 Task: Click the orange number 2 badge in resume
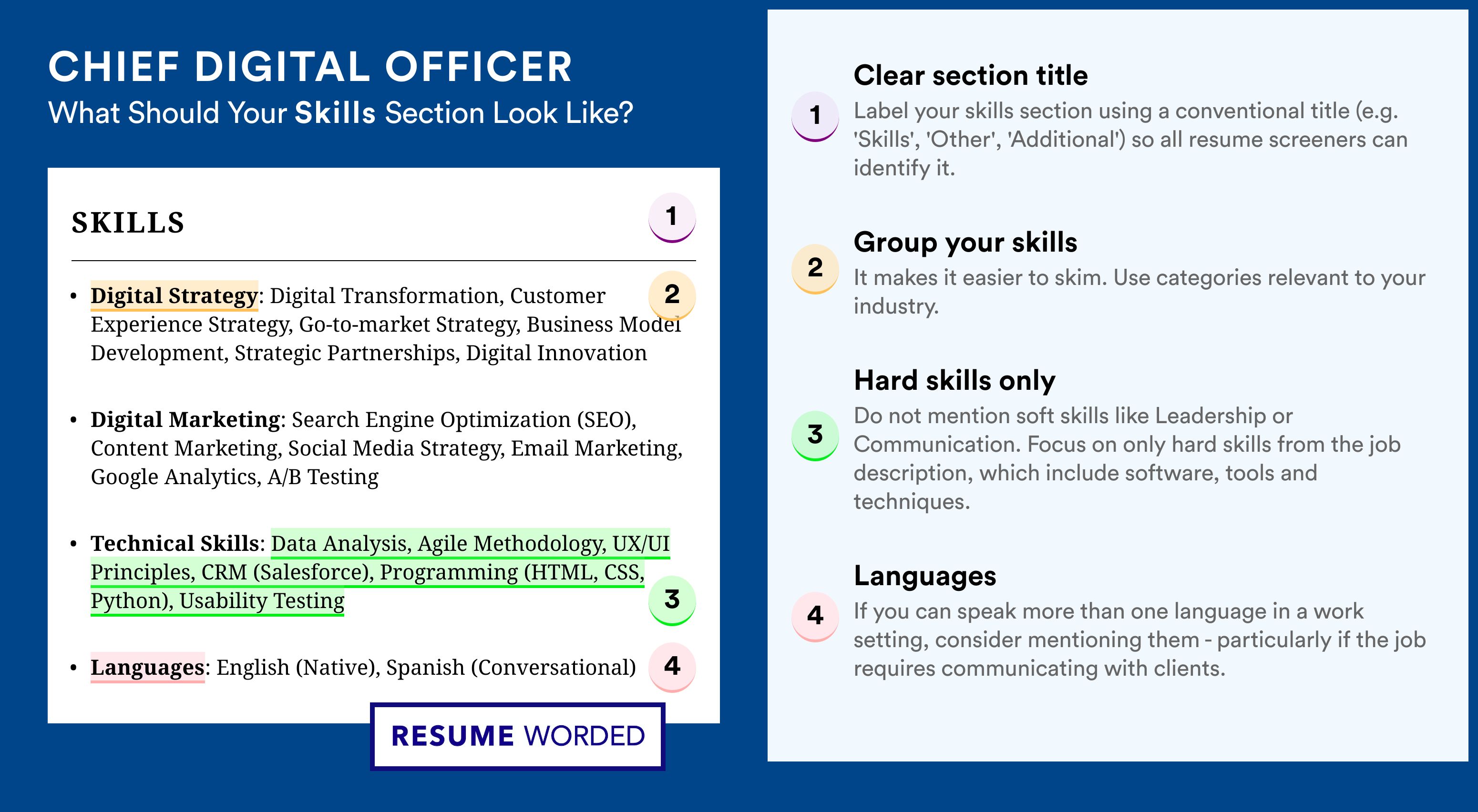click(672, 295)
